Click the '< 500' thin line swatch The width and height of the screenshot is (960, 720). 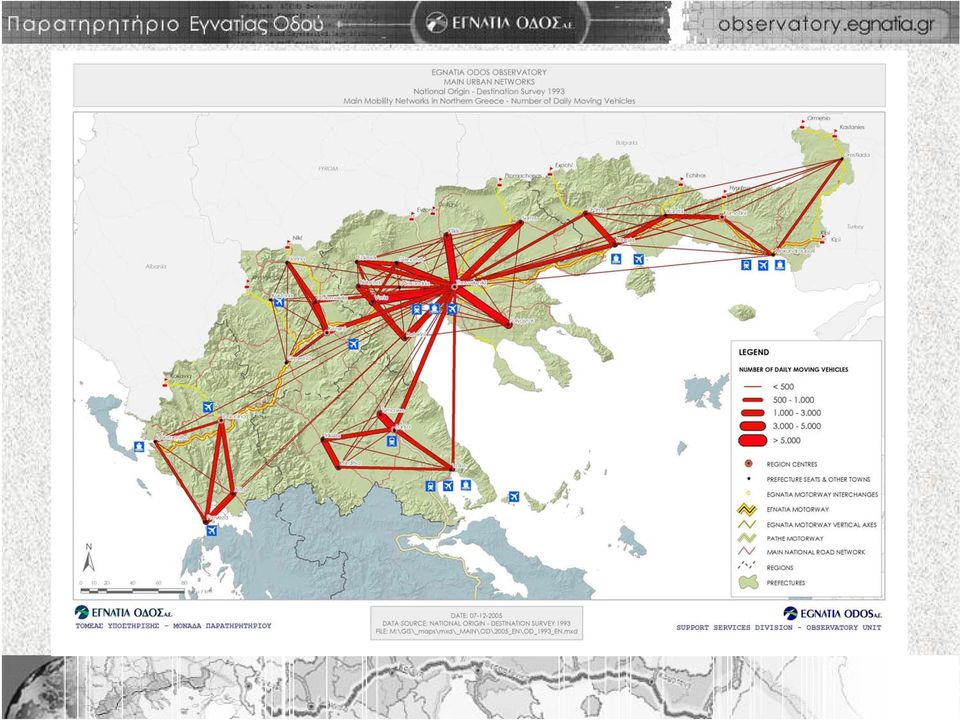[x=752, y=387]
